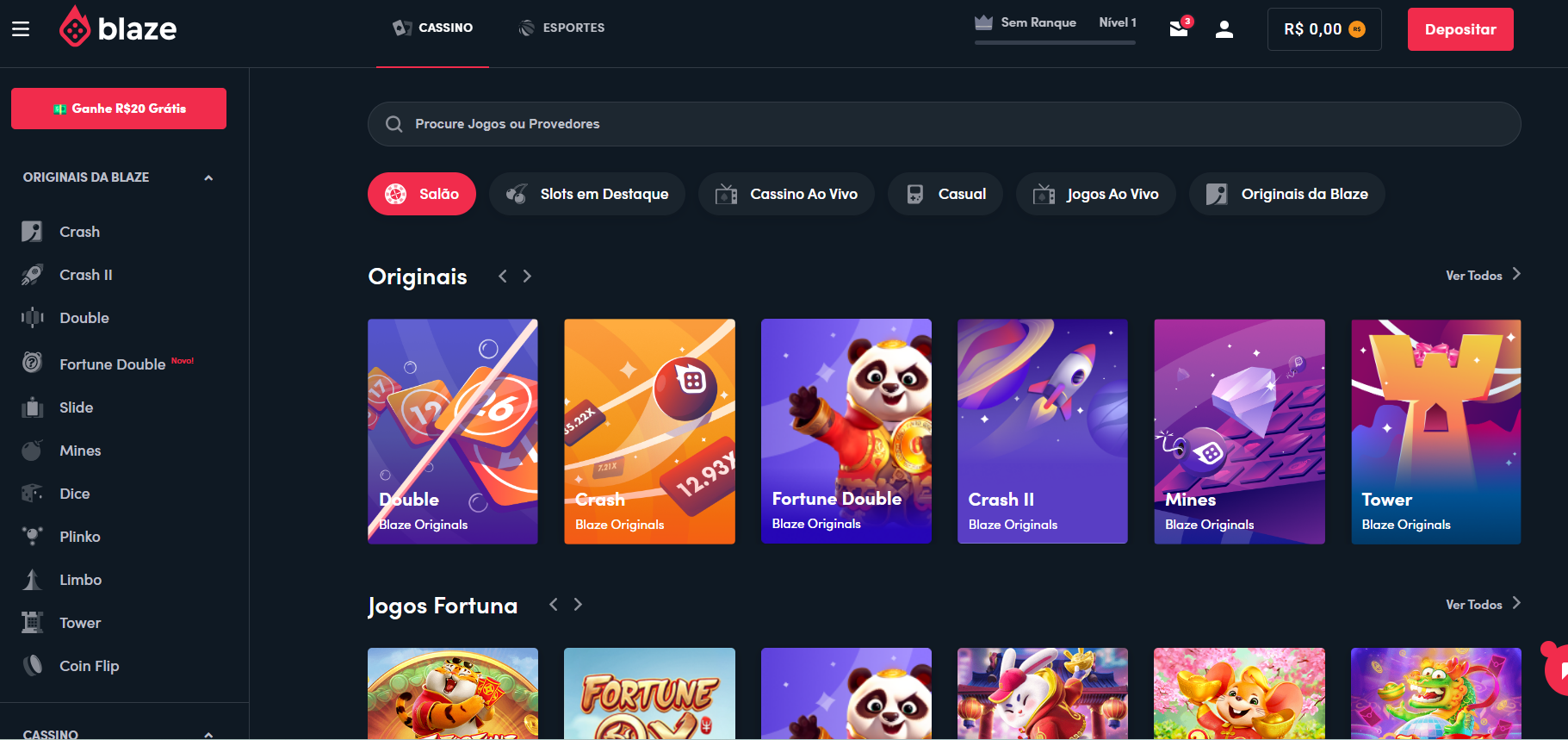Open the Crash II game card
1568x740 pixels.
[x=1043, y=432]
